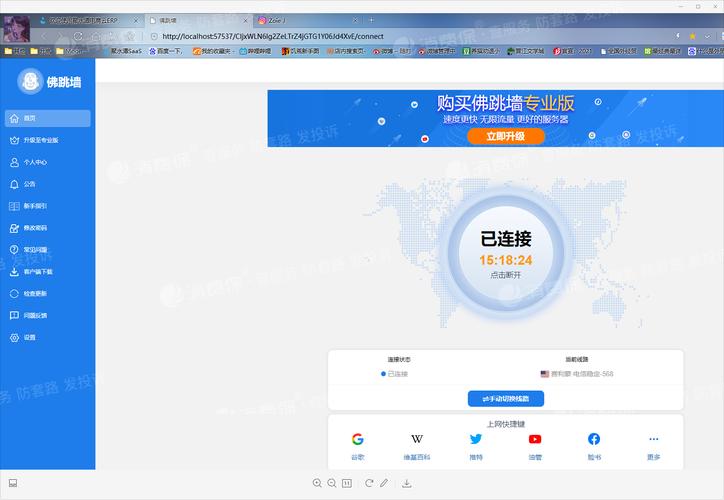Switch to the first ERP browser tab
The image size is (724, 500).
pos(89,21)
